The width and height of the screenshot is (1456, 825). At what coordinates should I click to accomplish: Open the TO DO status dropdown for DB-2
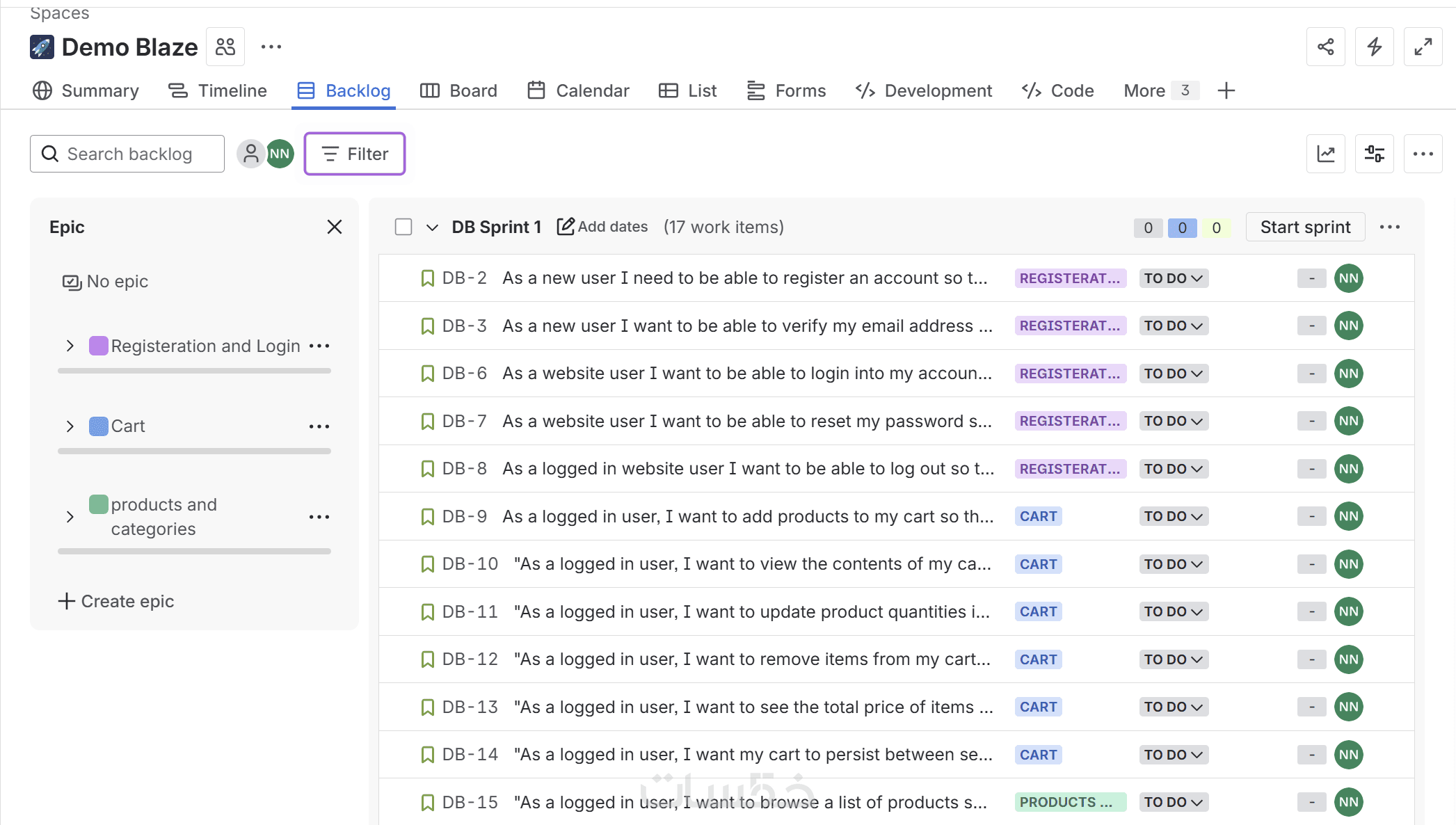coord(1174,278)
